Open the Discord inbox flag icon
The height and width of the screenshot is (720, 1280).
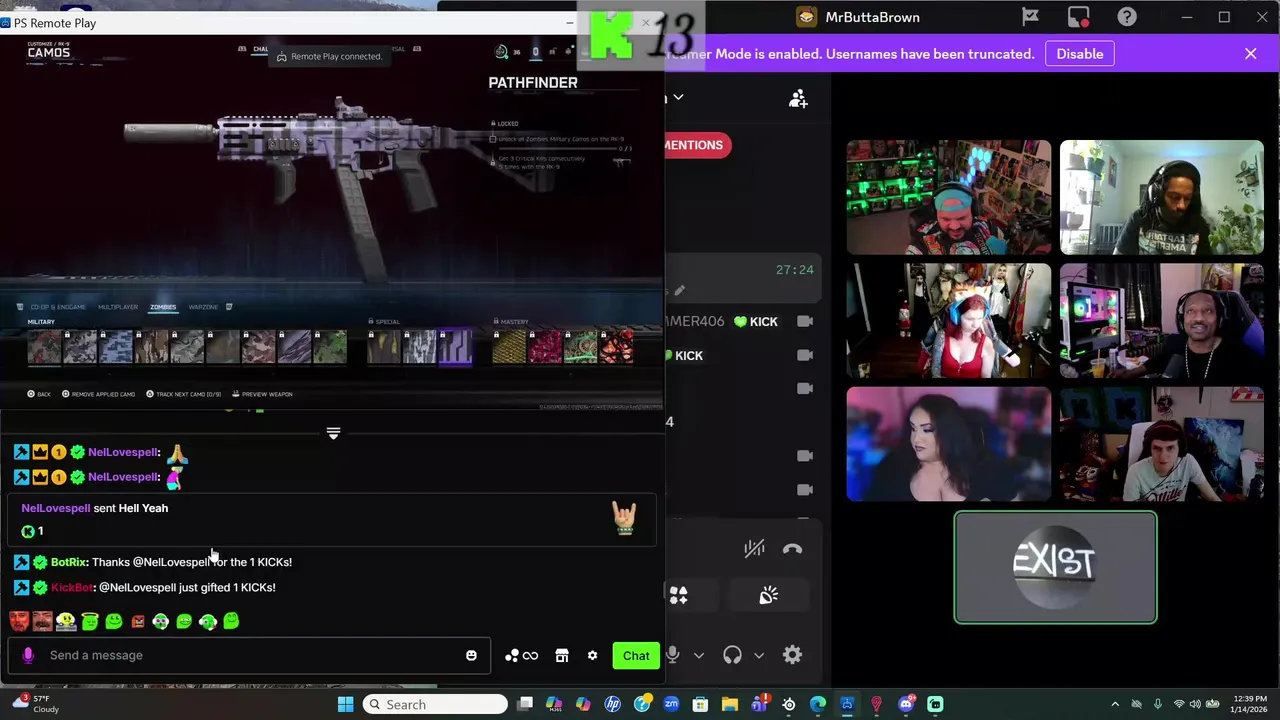click(x=1030, y=17)
